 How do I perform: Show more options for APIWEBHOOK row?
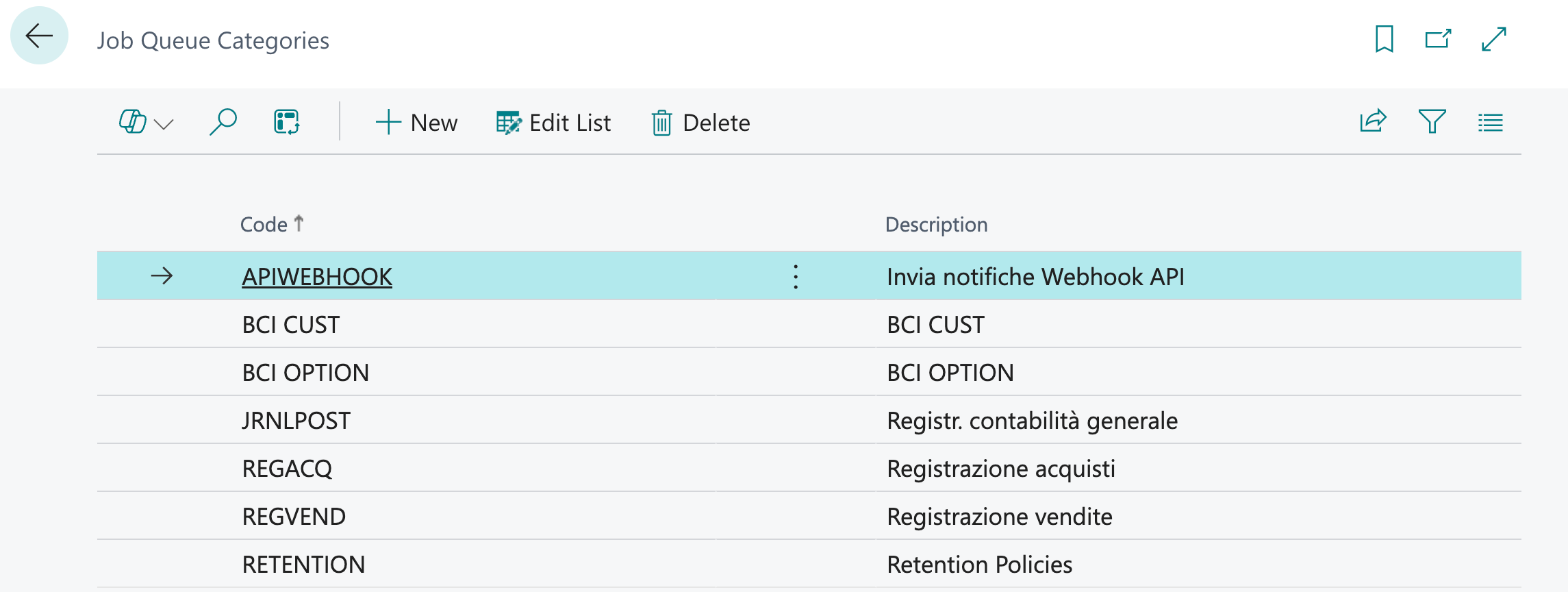(x=796, y=277)
